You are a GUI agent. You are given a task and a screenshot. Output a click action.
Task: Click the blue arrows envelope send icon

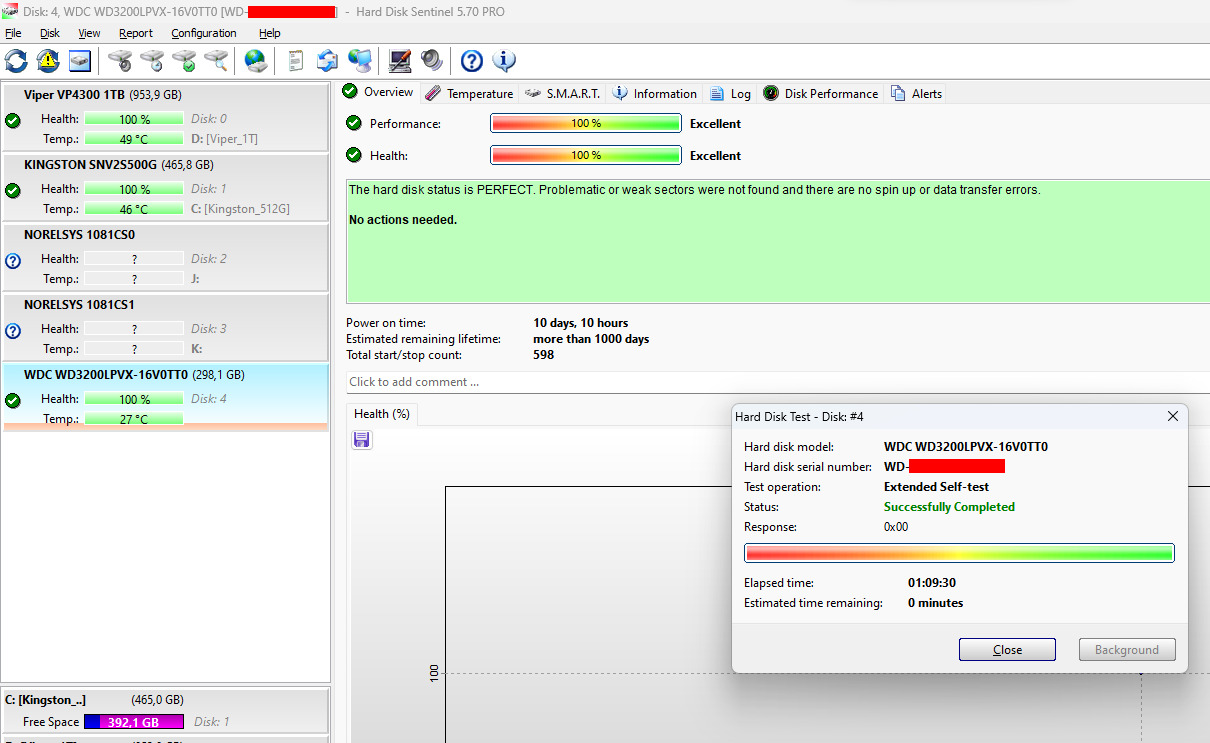(327, 61)
